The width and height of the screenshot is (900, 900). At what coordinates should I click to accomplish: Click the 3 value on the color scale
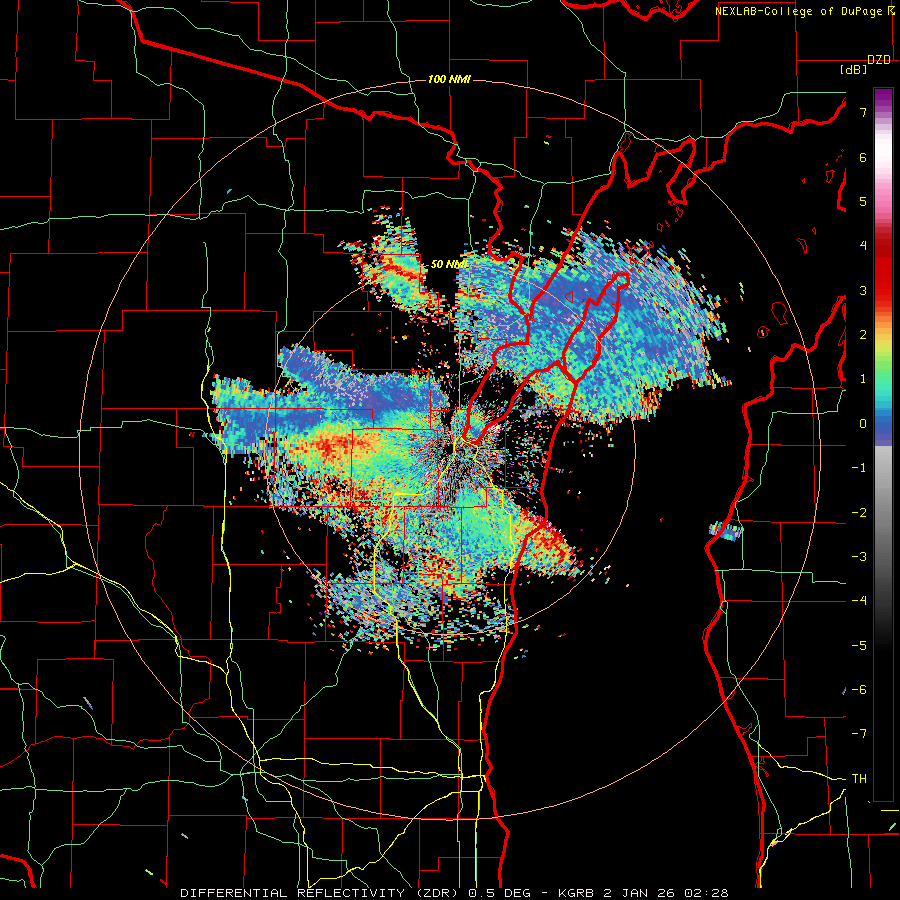863,290
